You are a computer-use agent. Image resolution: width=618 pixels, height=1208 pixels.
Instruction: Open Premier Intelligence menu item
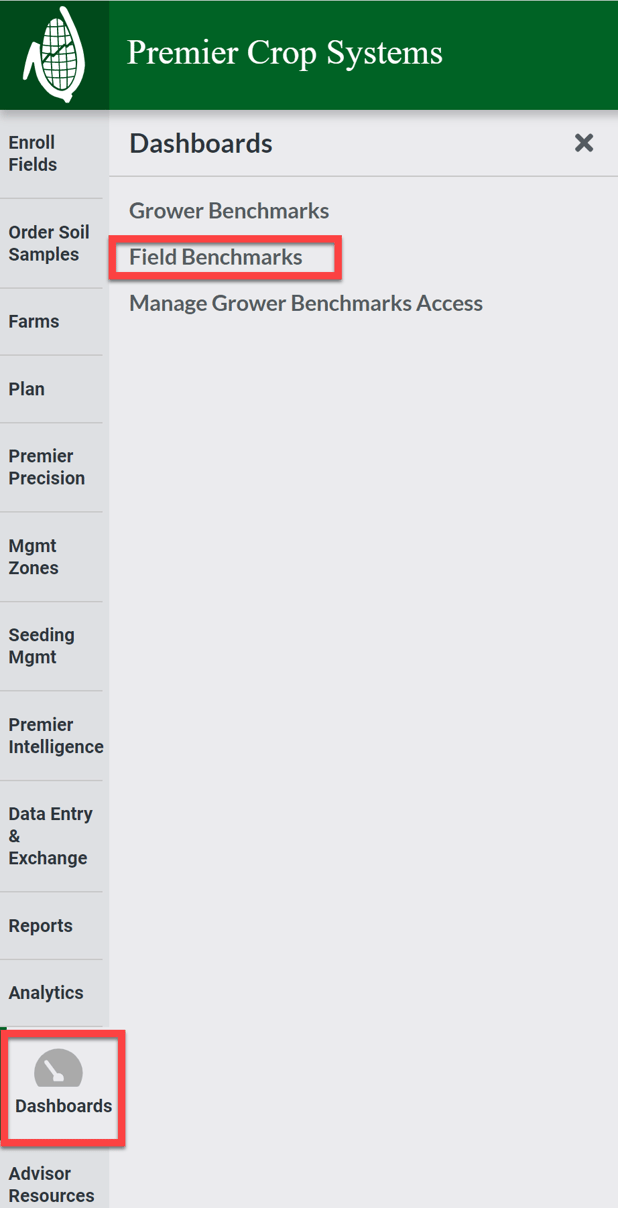click(x=56, y=736)
